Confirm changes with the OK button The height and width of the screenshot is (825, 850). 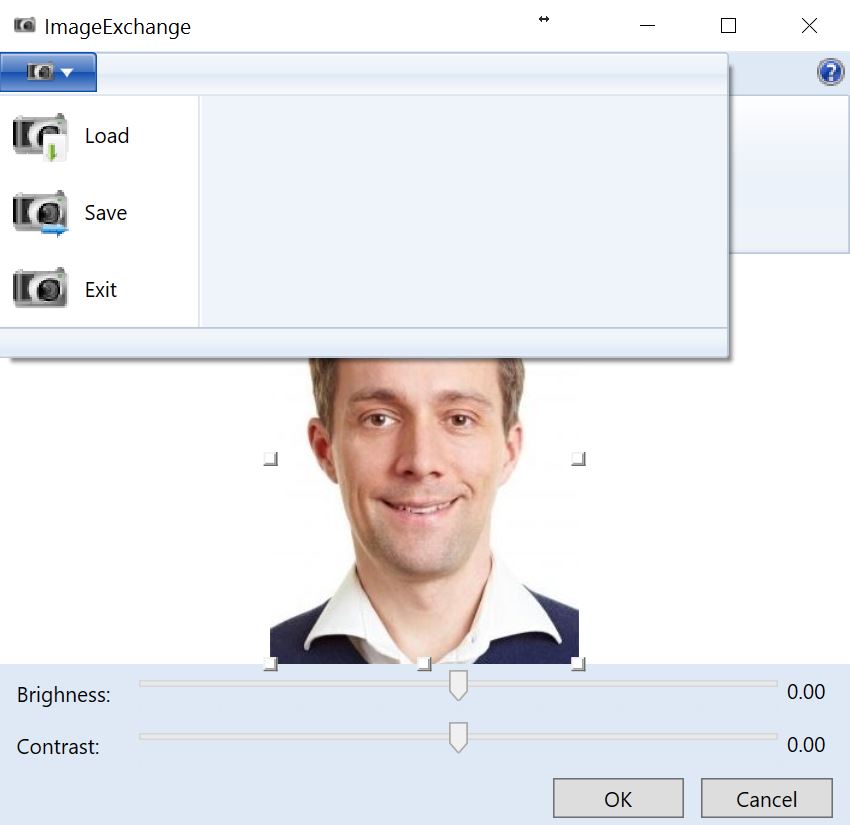(x=618, y=799)
